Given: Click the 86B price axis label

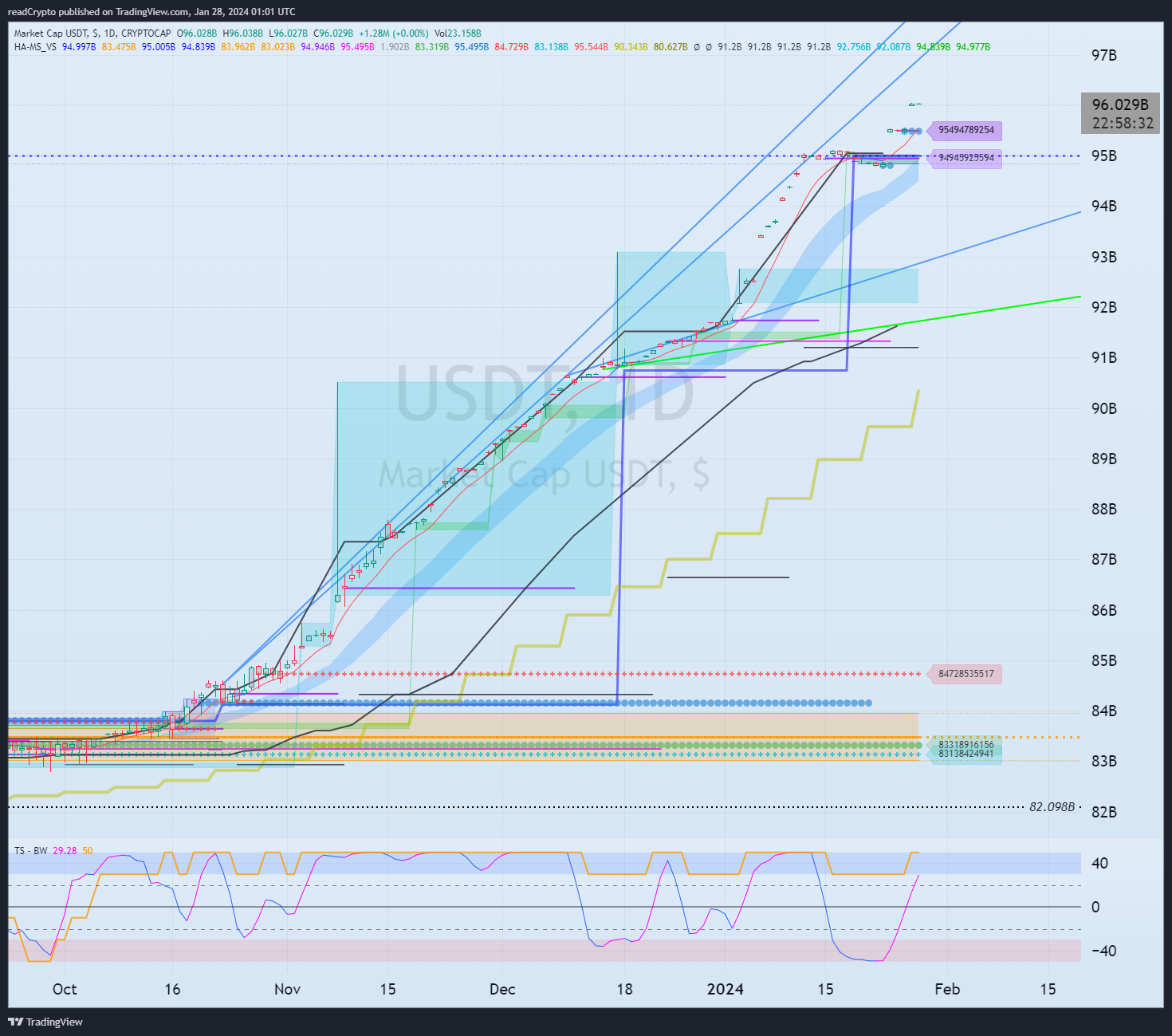Looking at the screenshot, I should coord(1104,610).
